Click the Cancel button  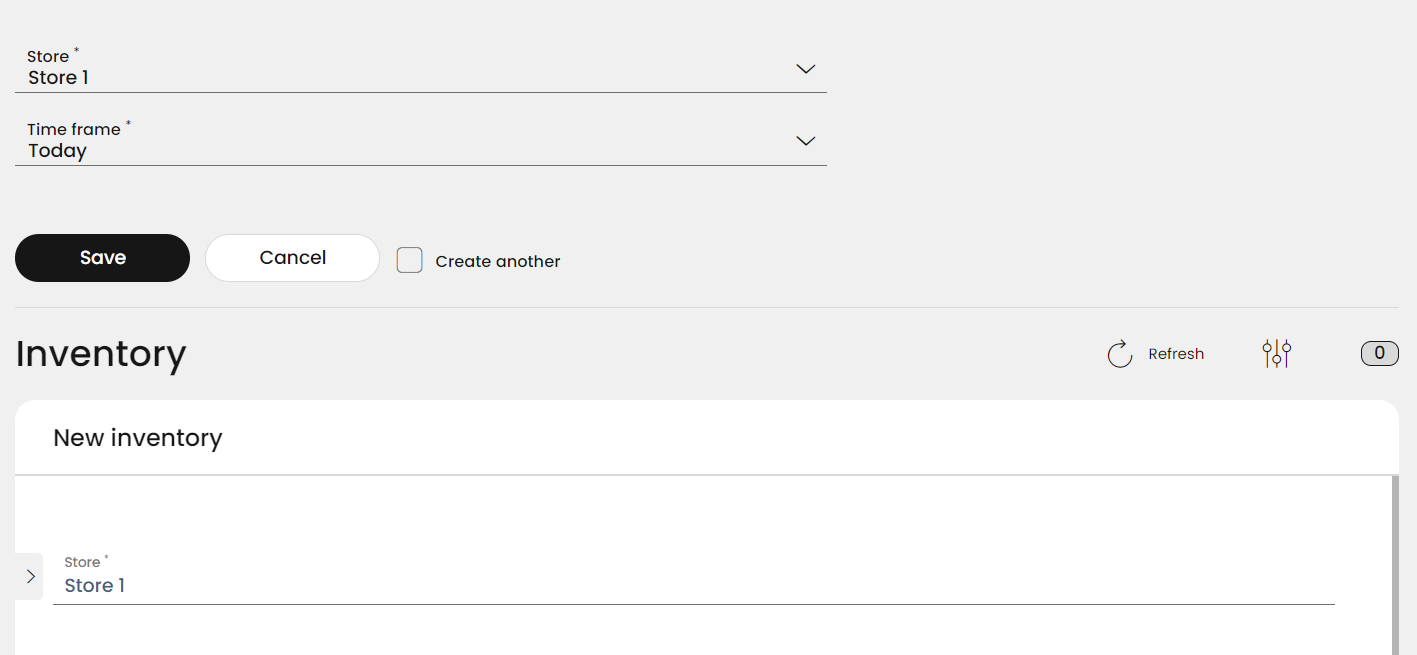coord(292,258)
